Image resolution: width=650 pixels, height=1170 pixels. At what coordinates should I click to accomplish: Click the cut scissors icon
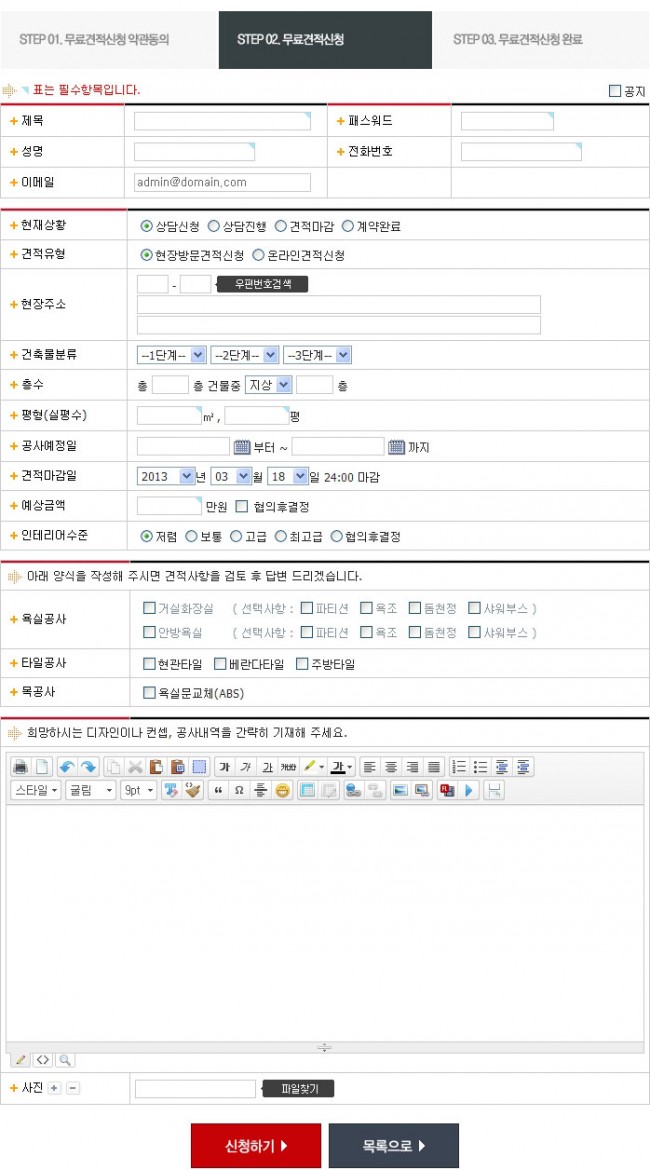tap(135, 766)
